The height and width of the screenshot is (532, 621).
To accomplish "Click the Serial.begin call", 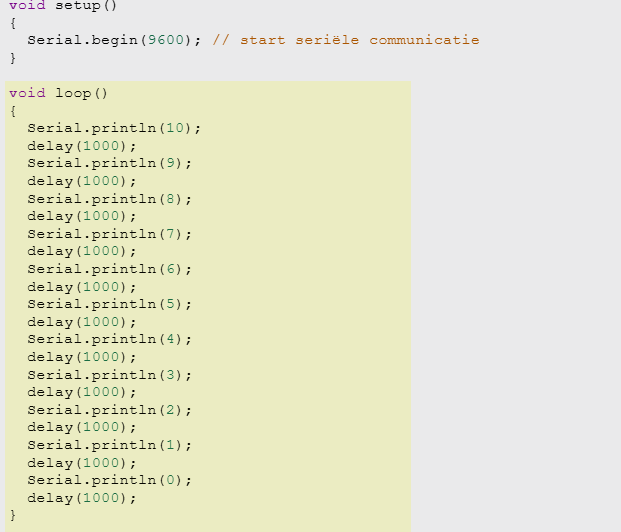I will coord(85,40).
